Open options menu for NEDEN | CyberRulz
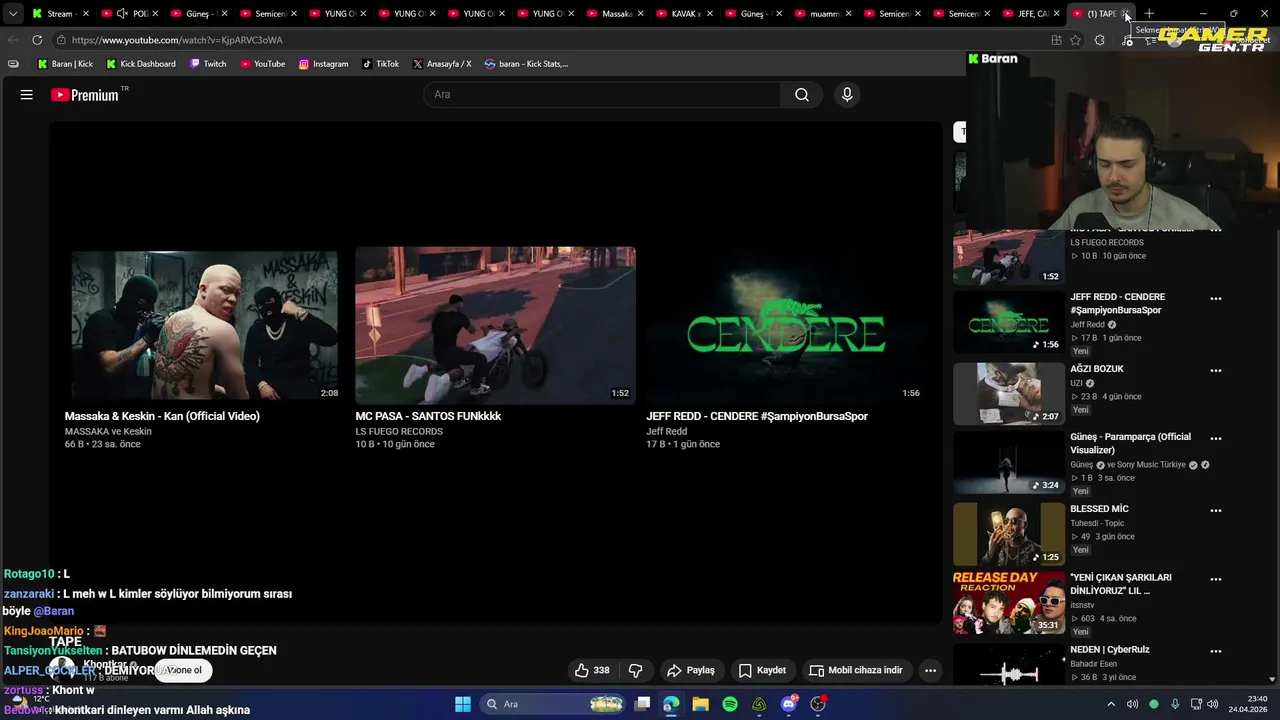 [1216, 651]
